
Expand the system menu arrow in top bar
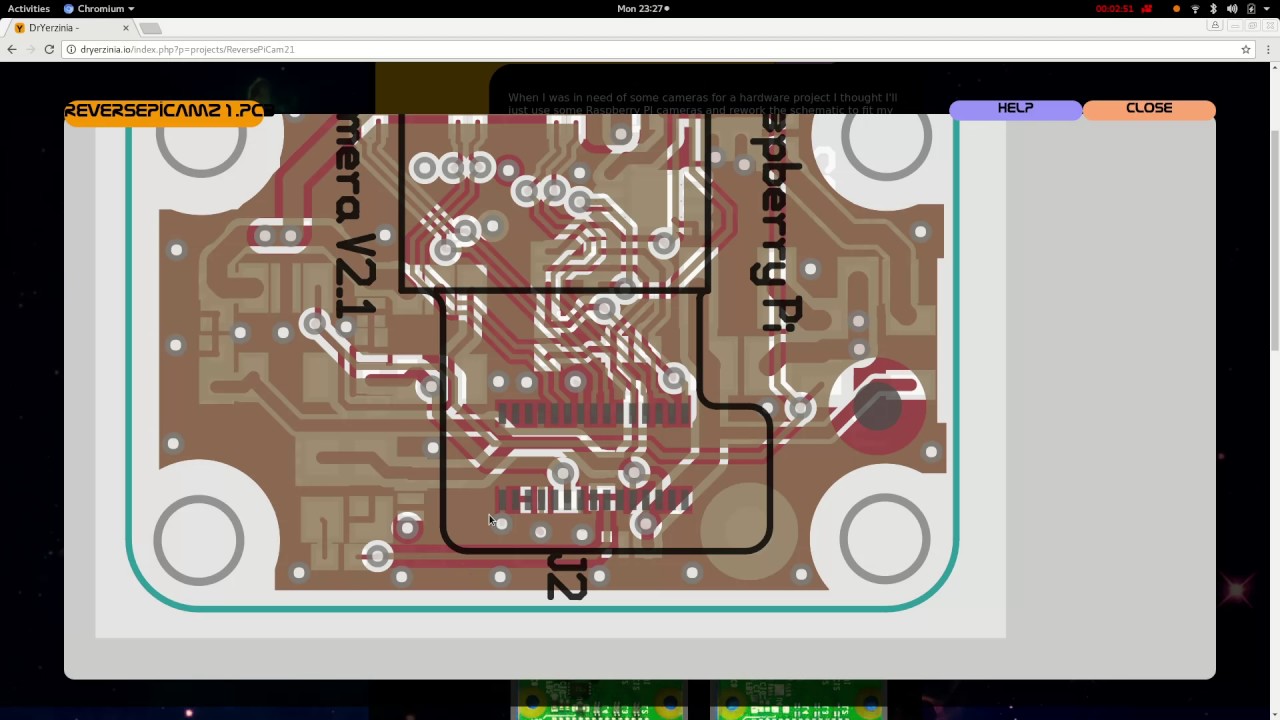point(1266,8)
